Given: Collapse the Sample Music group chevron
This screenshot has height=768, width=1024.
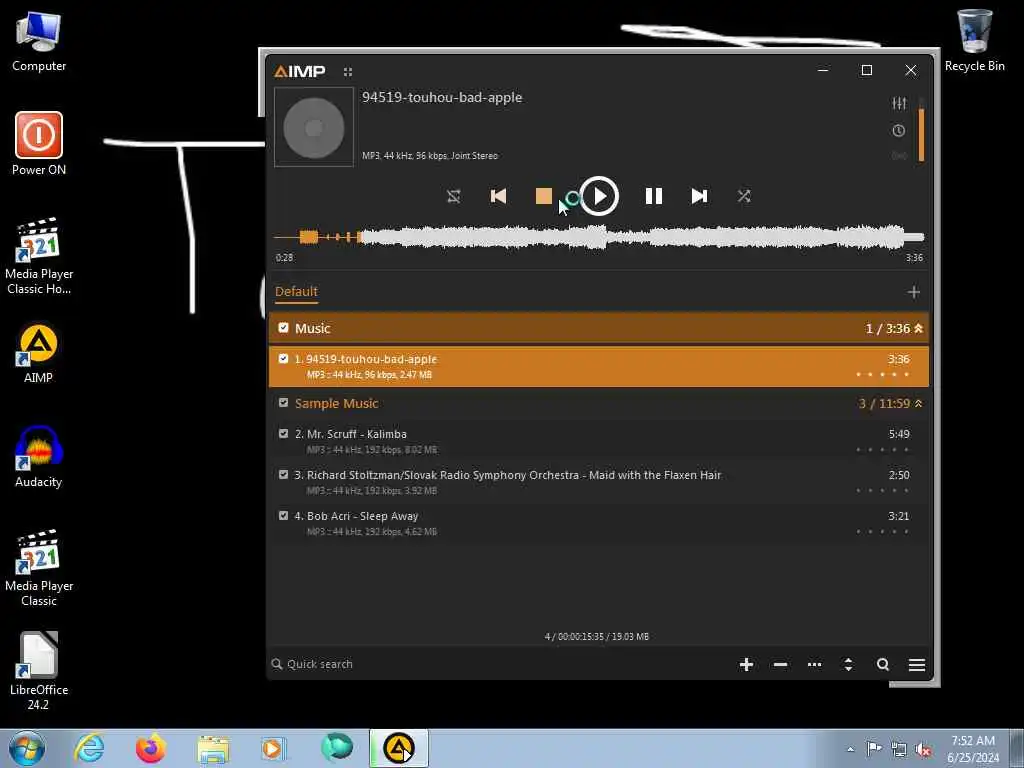Looking at the screenshot, I should pyautogui.click(x=919, y=404).
